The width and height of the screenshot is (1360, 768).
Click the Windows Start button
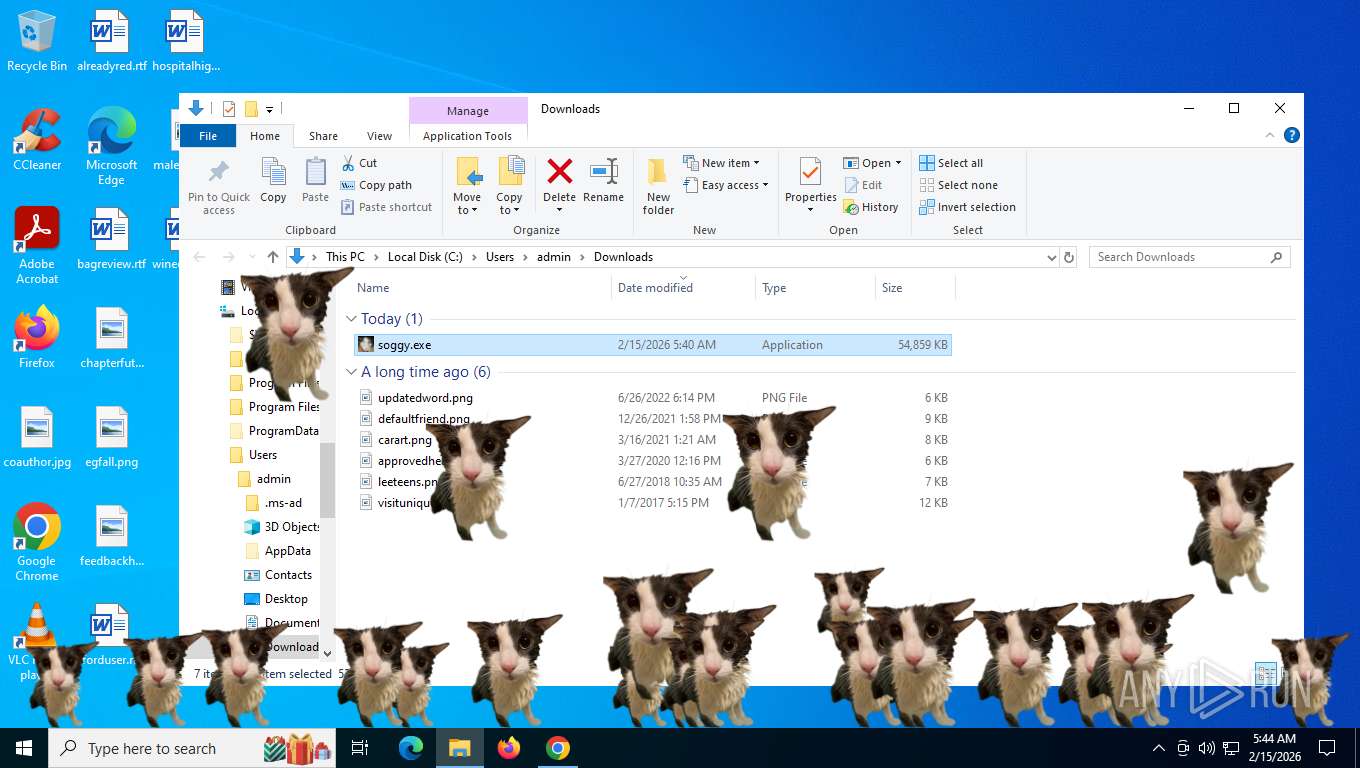point(23,748)
